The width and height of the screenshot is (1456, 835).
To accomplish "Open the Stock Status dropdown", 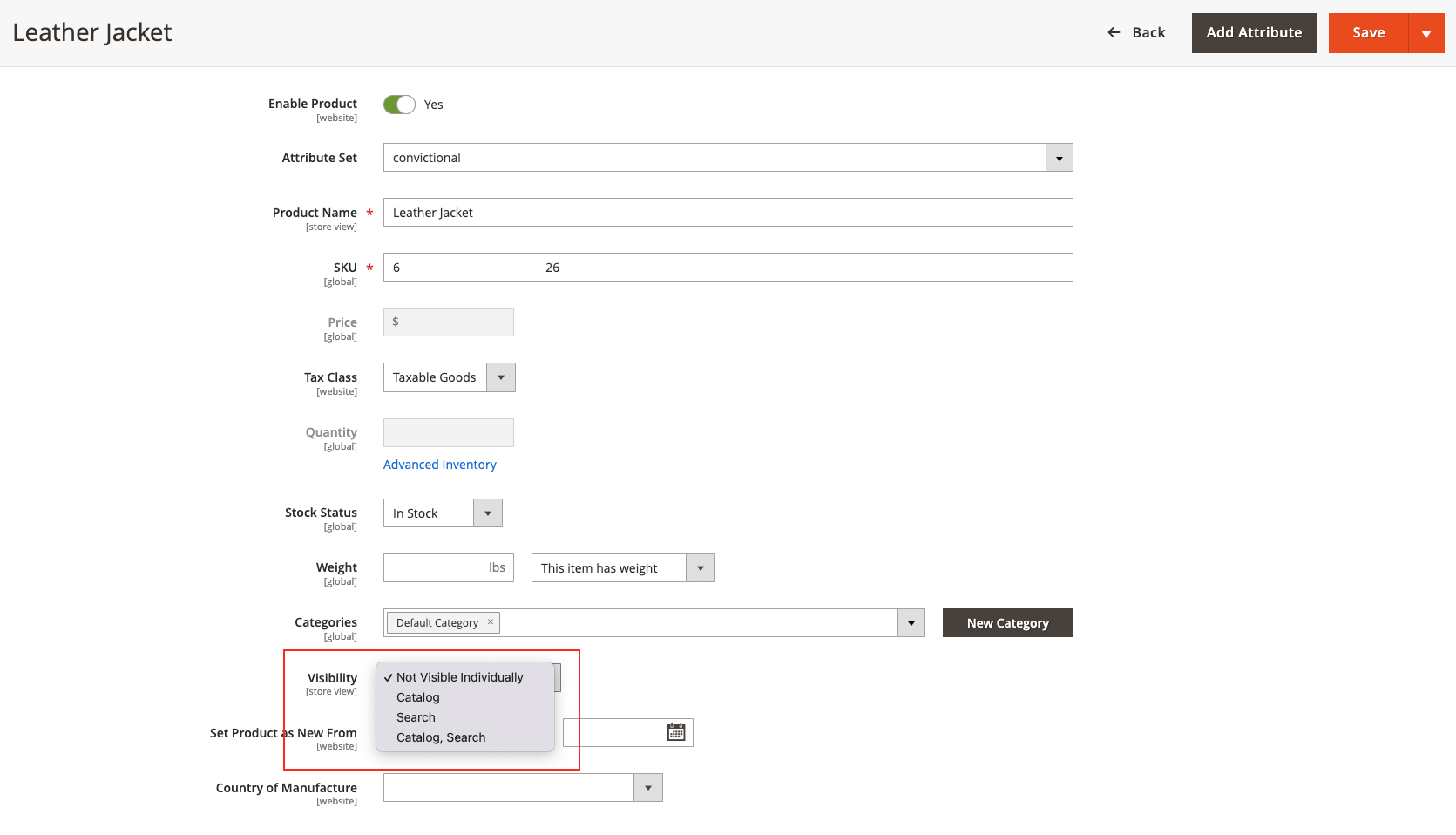I will pos(488,513).
